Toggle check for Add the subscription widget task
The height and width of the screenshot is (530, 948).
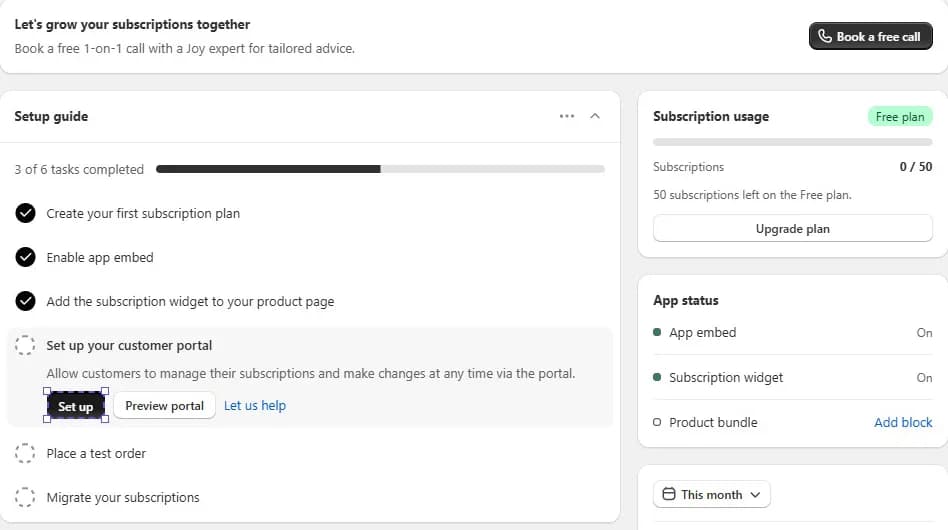(x=25, y=301)
